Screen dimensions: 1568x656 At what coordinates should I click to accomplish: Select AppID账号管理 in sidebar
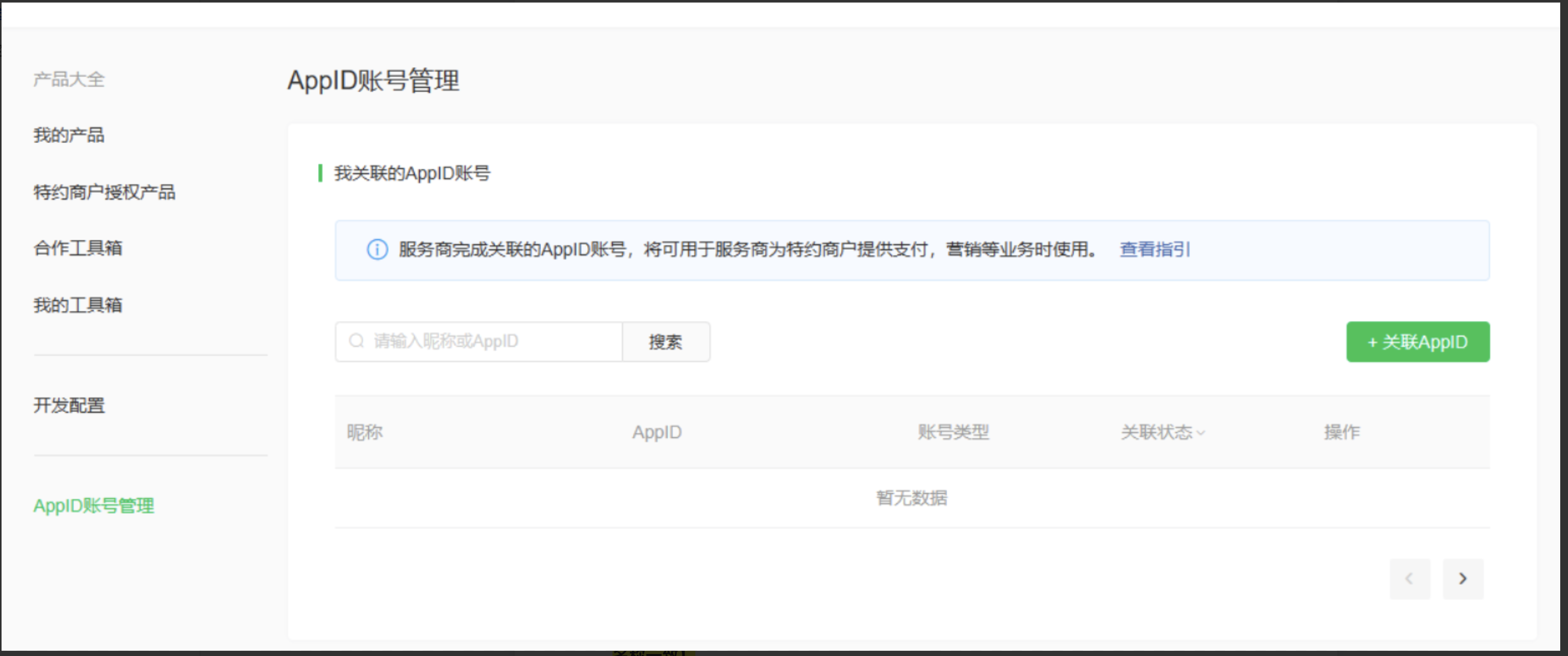pyautogui.click(x=94, y=506)
